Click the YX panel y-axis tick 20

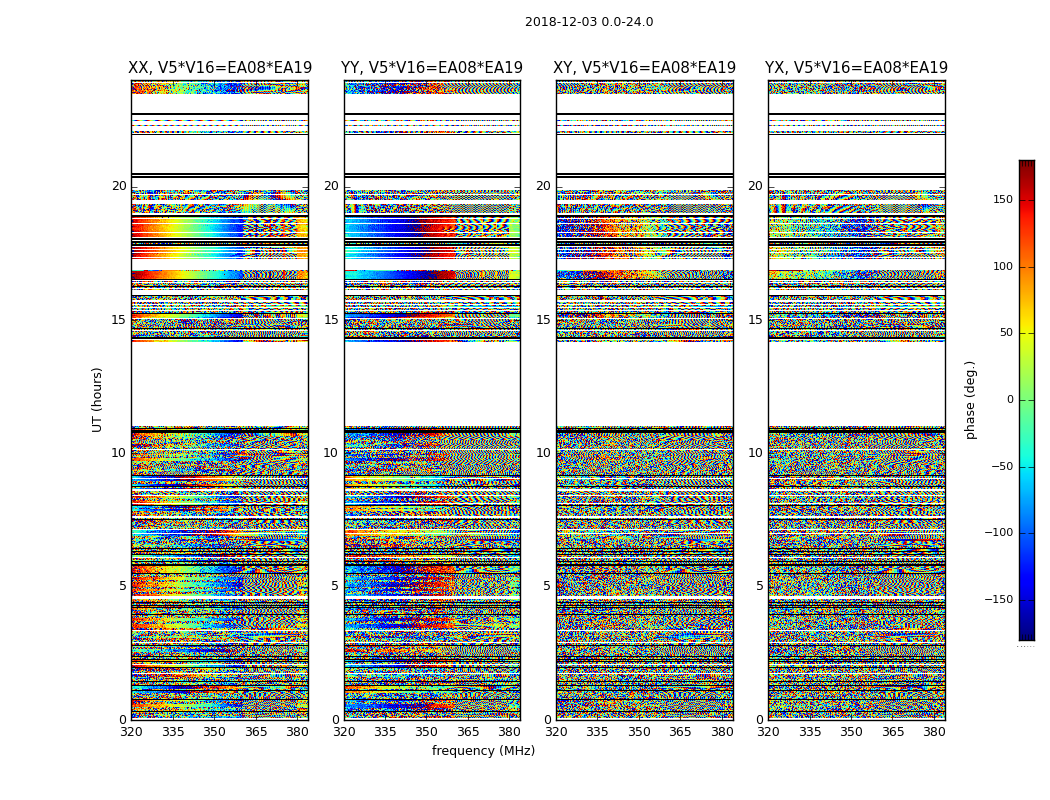point(755,186)
